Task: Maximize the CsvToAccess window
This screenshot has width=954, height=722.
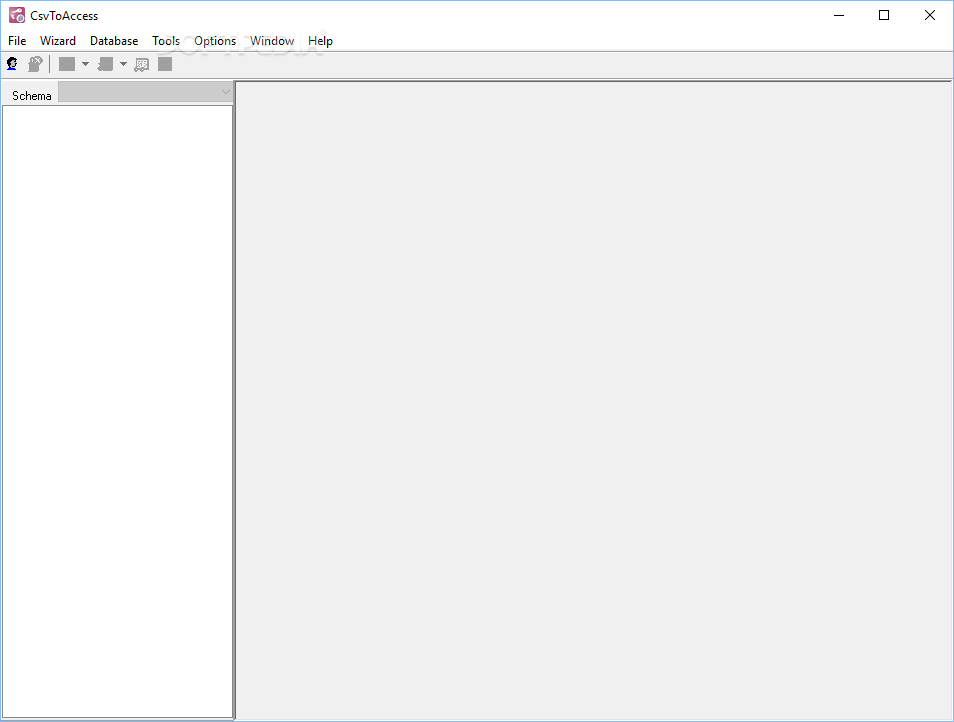Action: [x=884, y=15]
